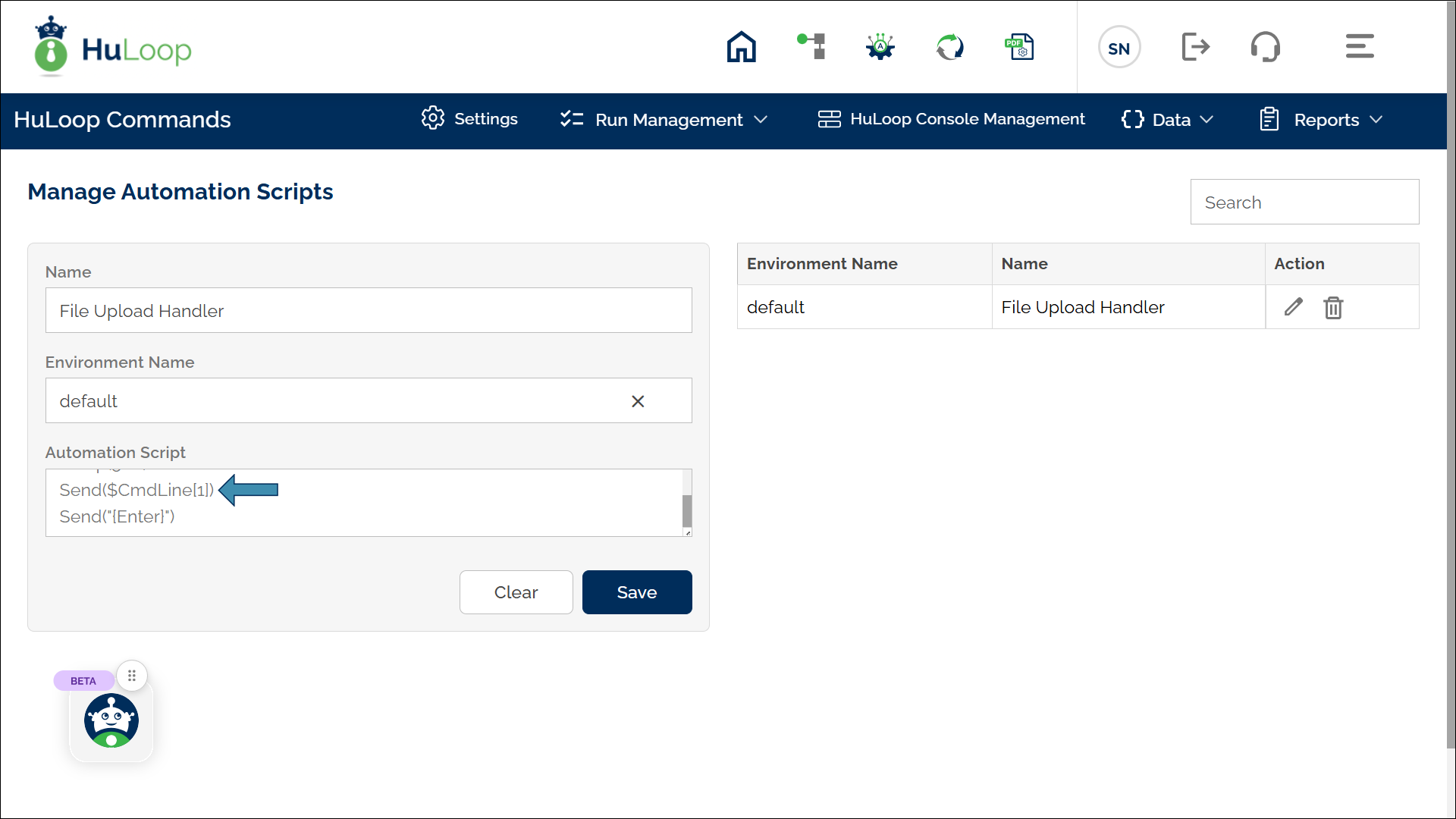Go to the Home icon in header

coord(741,47)
